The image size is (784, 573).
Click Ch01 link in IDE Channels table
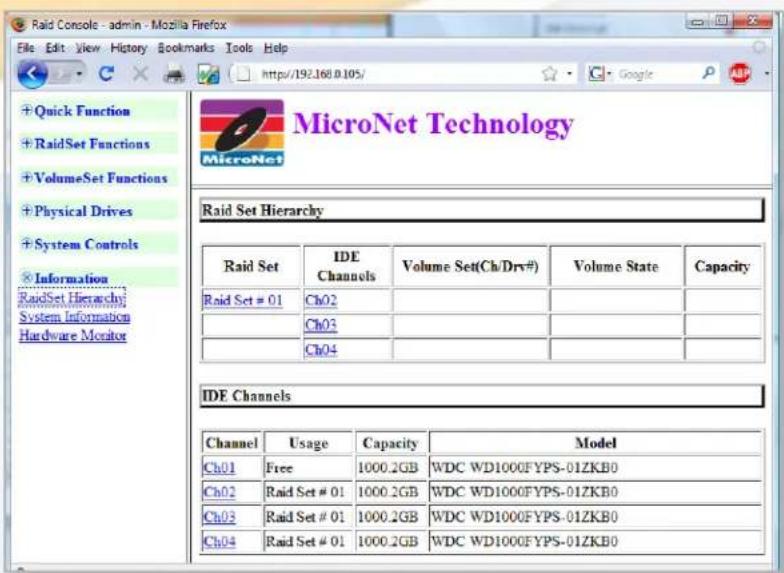[x=219, y=468]
